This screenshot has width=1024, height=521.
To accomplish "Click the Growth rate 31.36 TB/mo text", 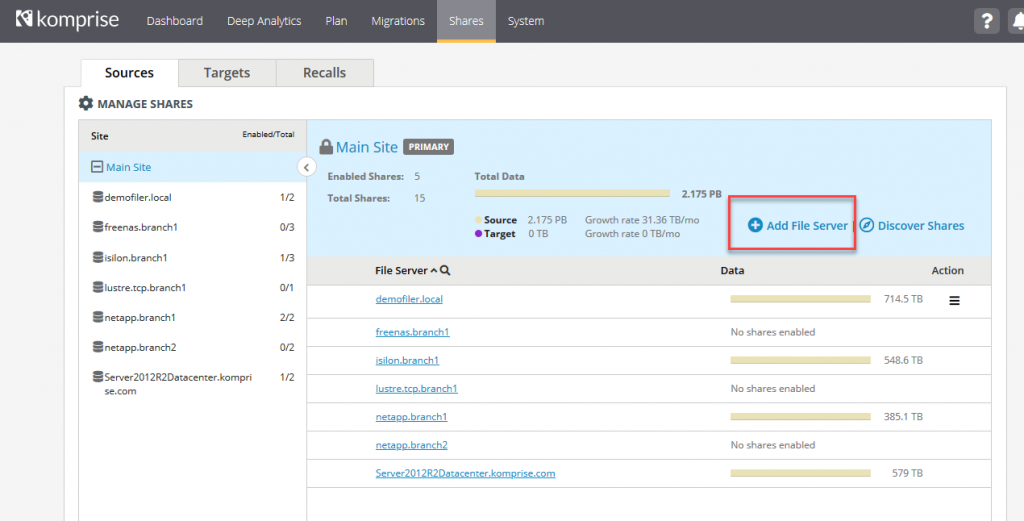I will 641,220.
